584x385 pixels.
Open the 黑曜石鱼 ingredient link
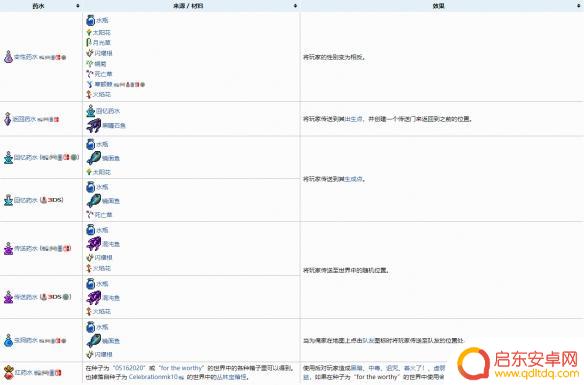point(114,126)
